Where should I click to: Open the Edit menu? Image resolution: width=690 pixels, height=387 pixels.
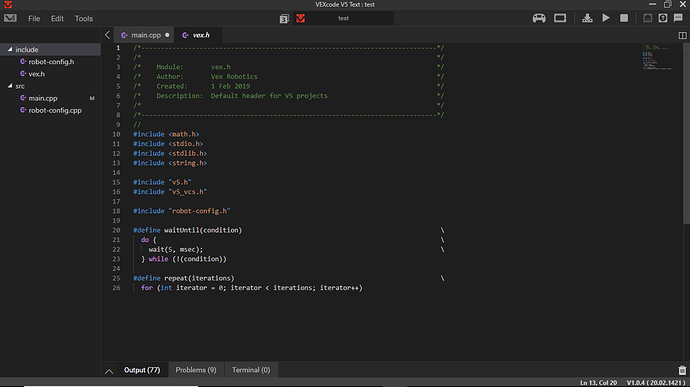pos(57,18)
